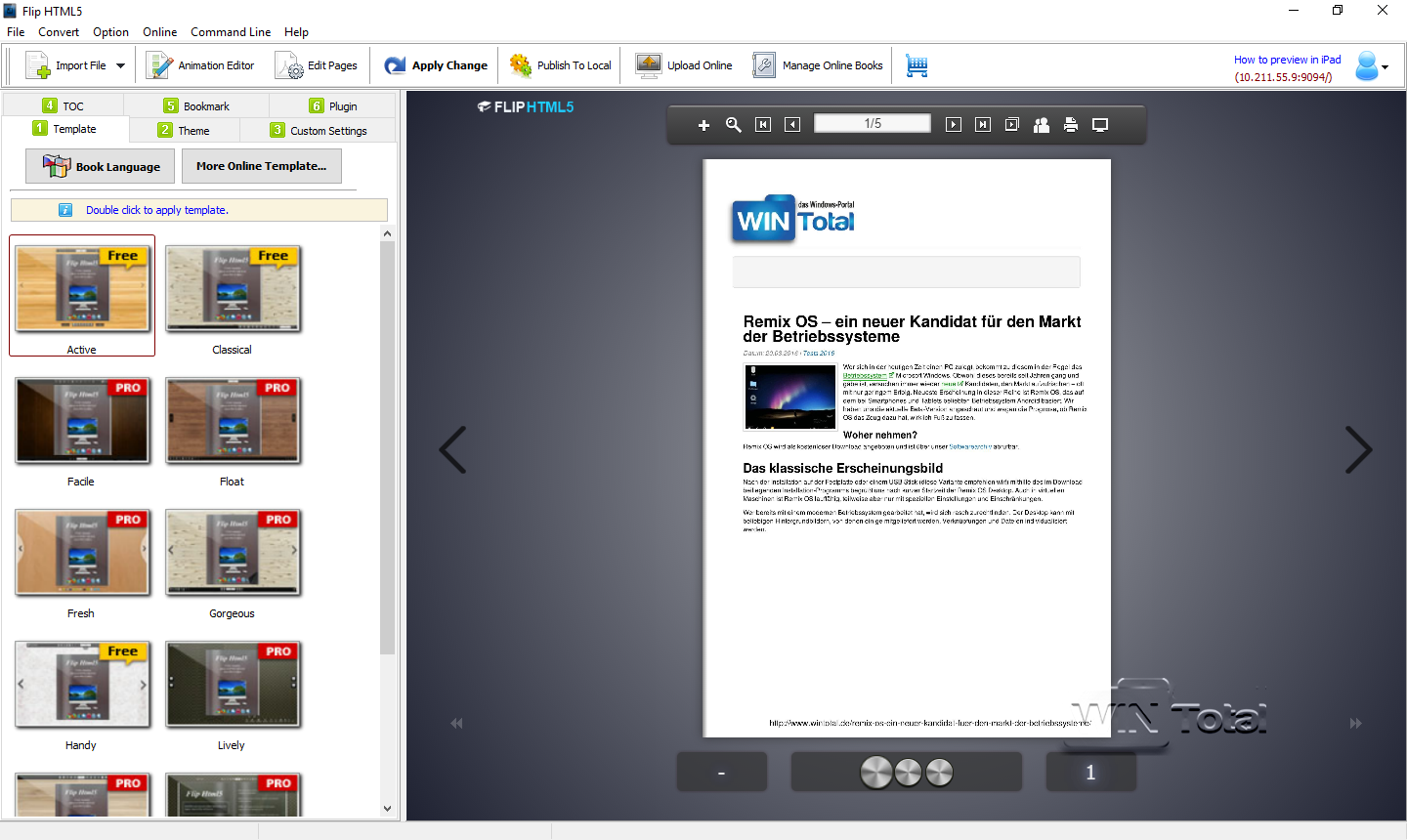Open the Online menu
Screen dimensions: 1407x840
160,32
